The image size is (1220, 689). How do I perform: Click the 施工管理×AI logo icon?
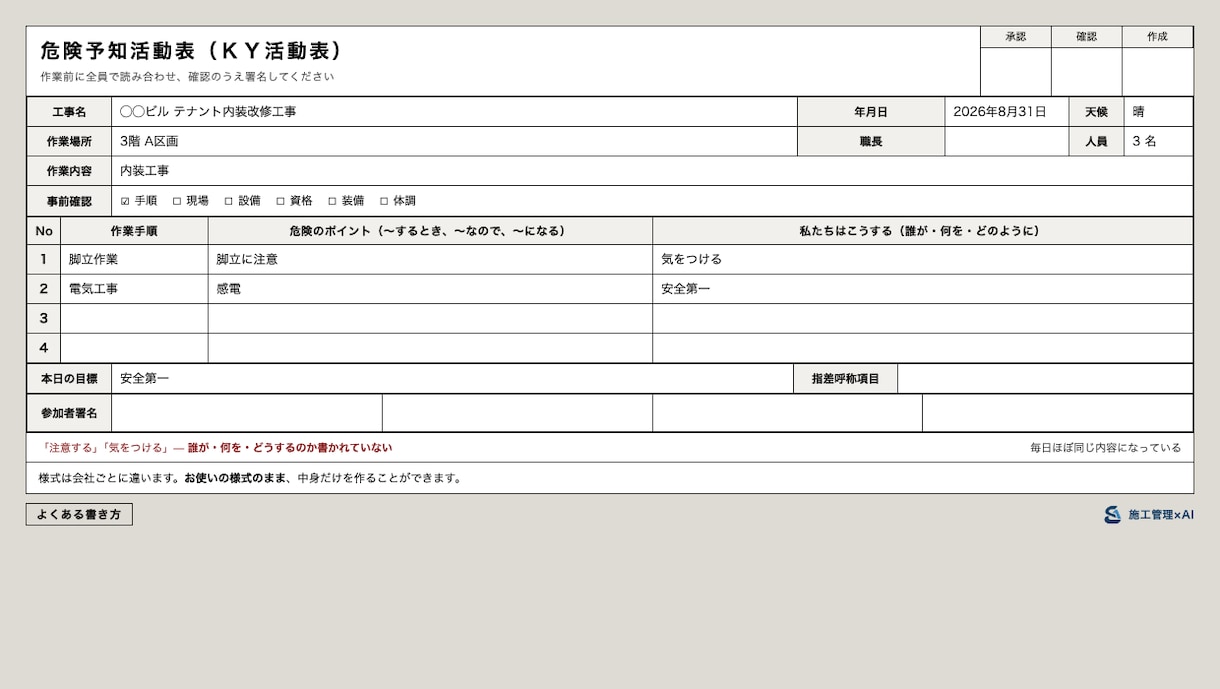(x=1112, y=514)
